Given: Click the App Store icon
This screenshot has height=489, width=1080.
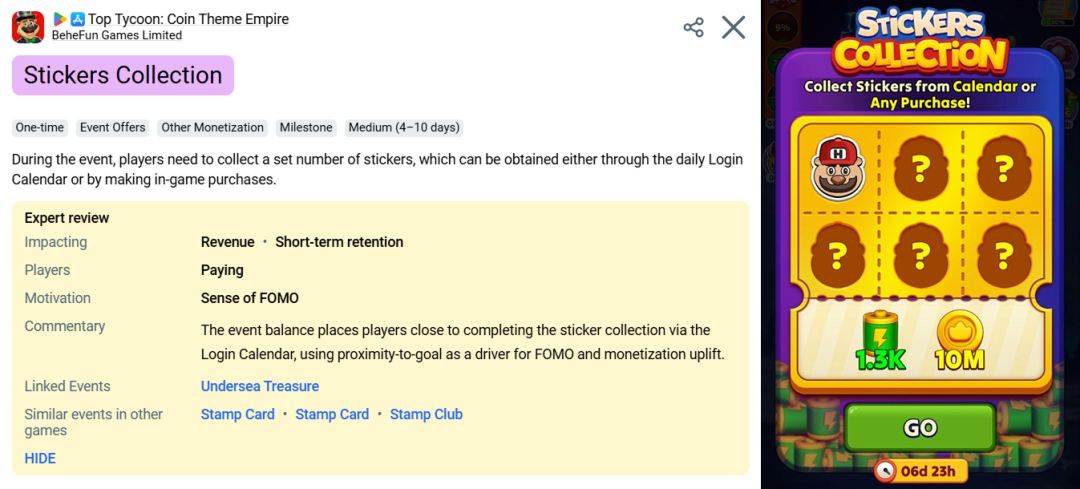Looking at the screenshot, I should point(78,19).
